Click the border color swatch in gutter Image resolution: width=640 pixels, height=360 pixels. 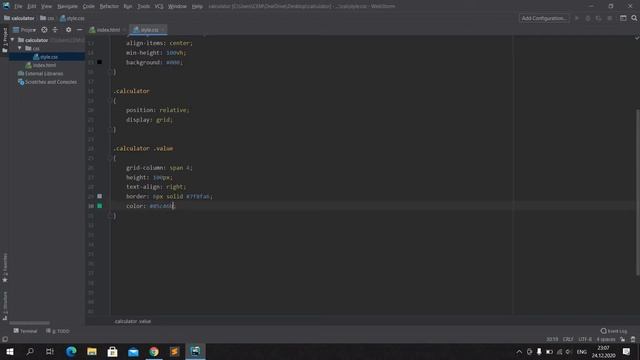(x=100, y=196)
